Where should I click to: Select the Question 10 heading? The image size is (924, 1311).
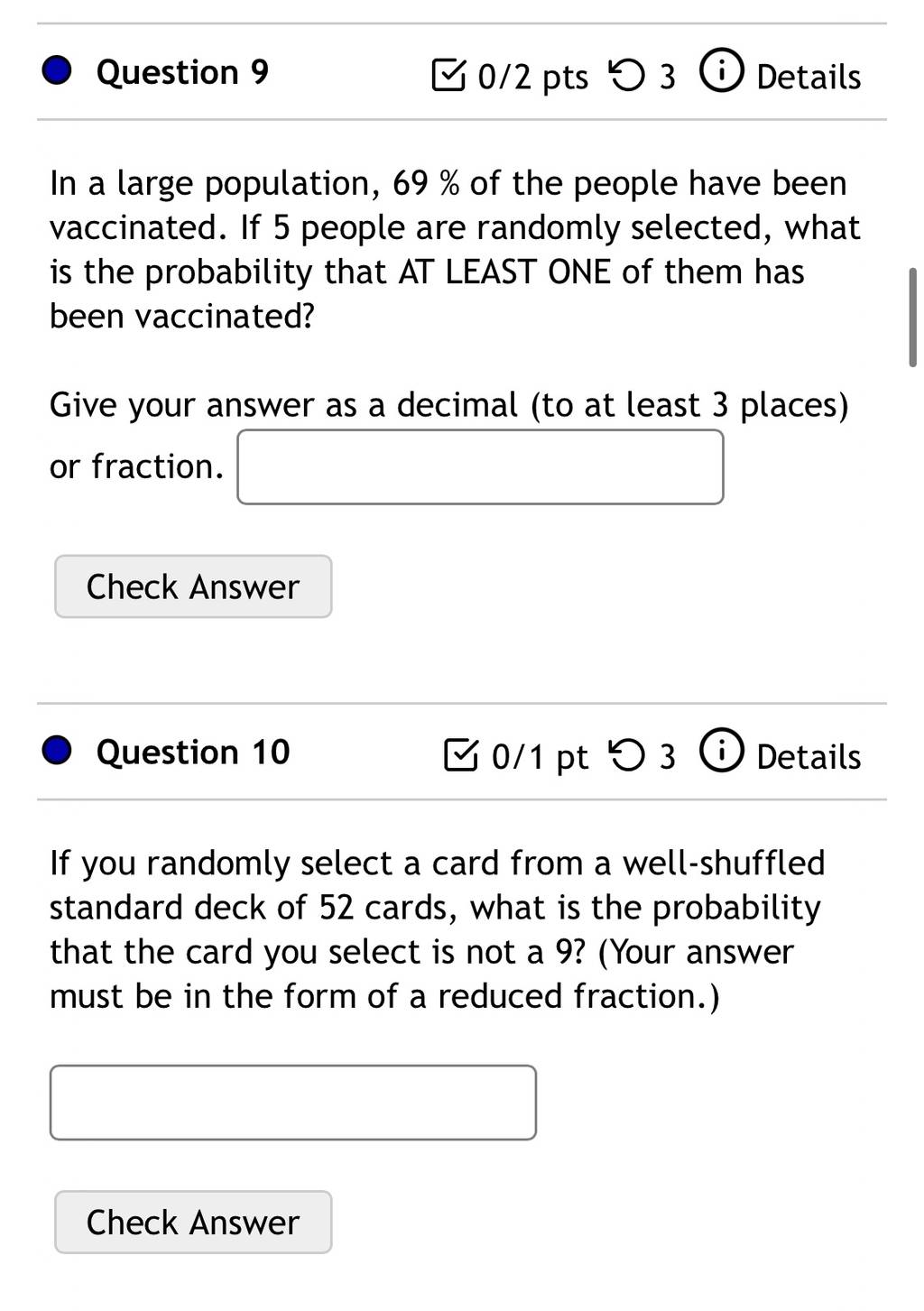[x=193, y=751]
